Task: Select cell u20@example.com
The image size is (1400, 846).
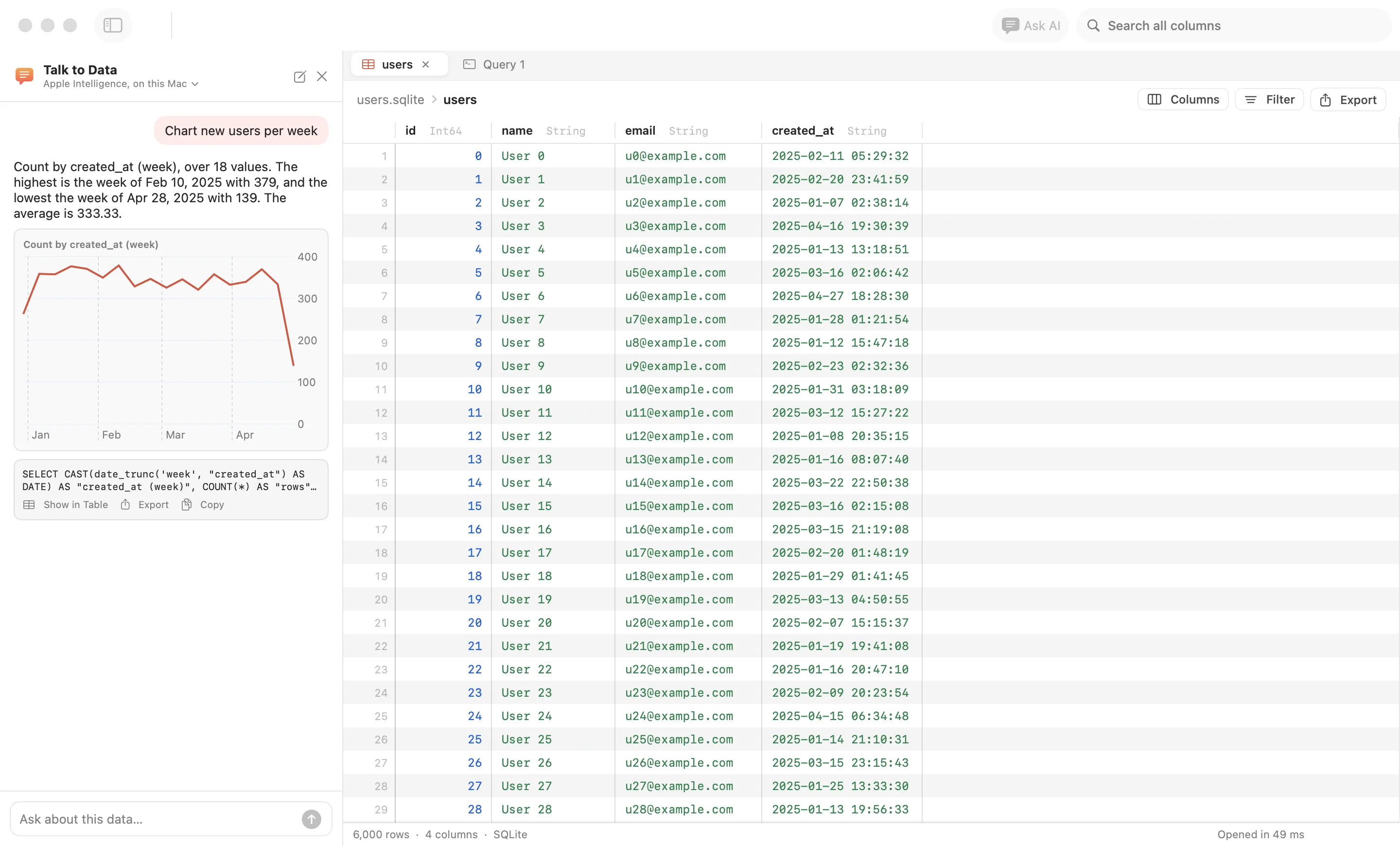Action: [x=688, y=623]
